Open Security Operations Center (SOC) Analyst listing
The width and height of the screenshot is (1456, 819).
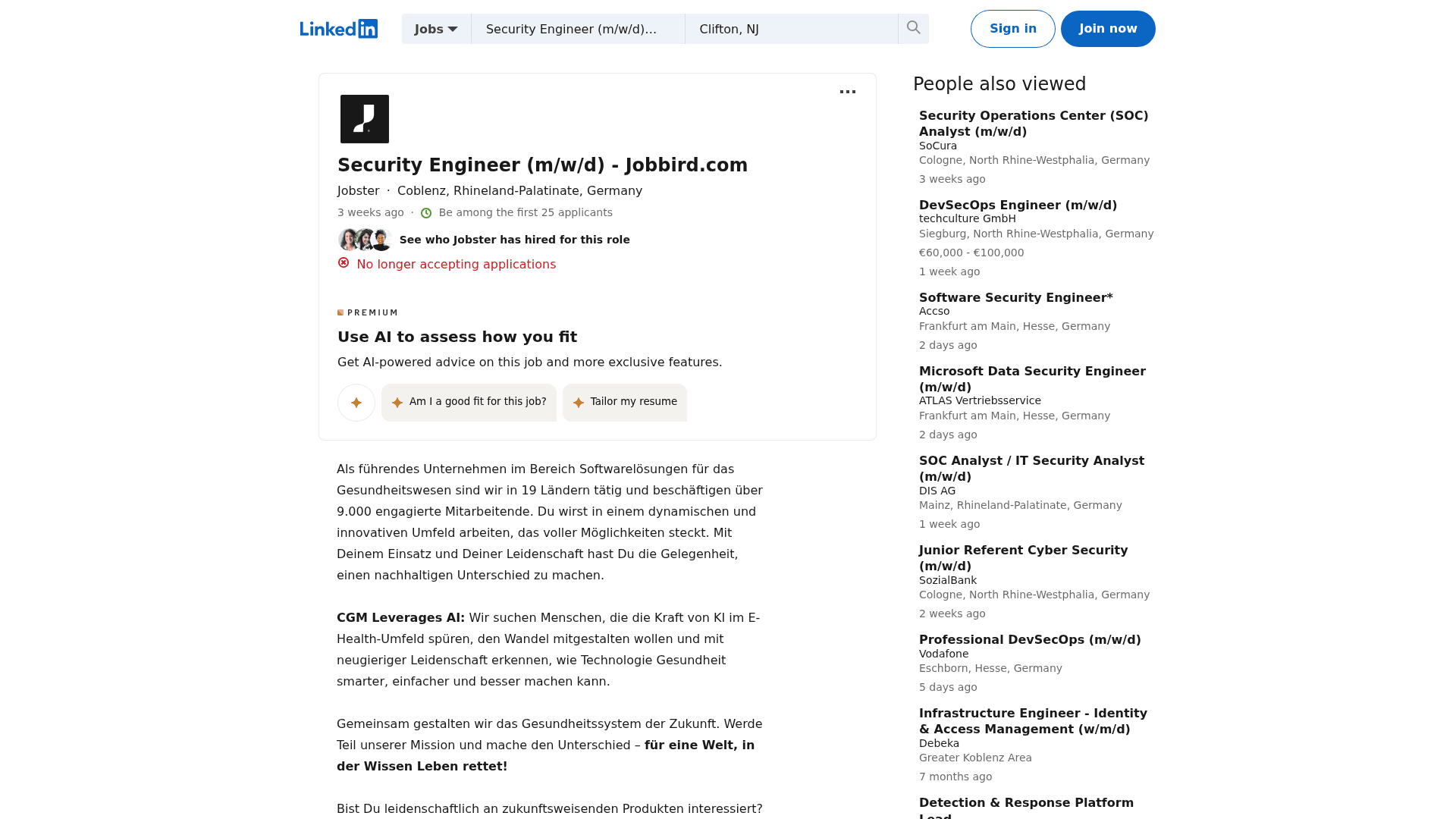pos(1034,124)
